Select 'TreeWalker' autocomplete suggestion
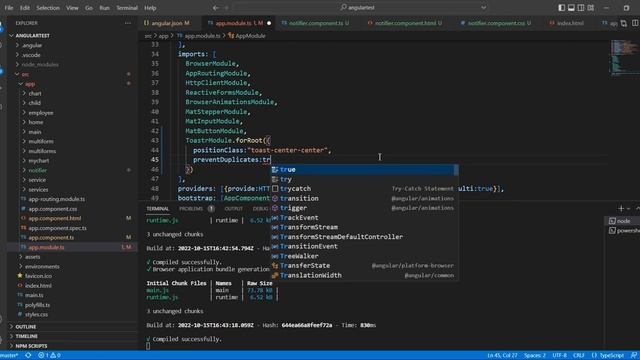This screenshot has height=360, width=640. 364,256
